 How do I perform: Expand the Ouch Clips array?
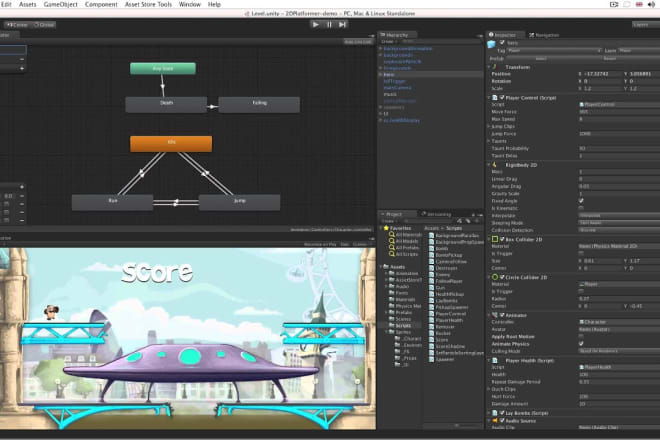click(489, 389)
